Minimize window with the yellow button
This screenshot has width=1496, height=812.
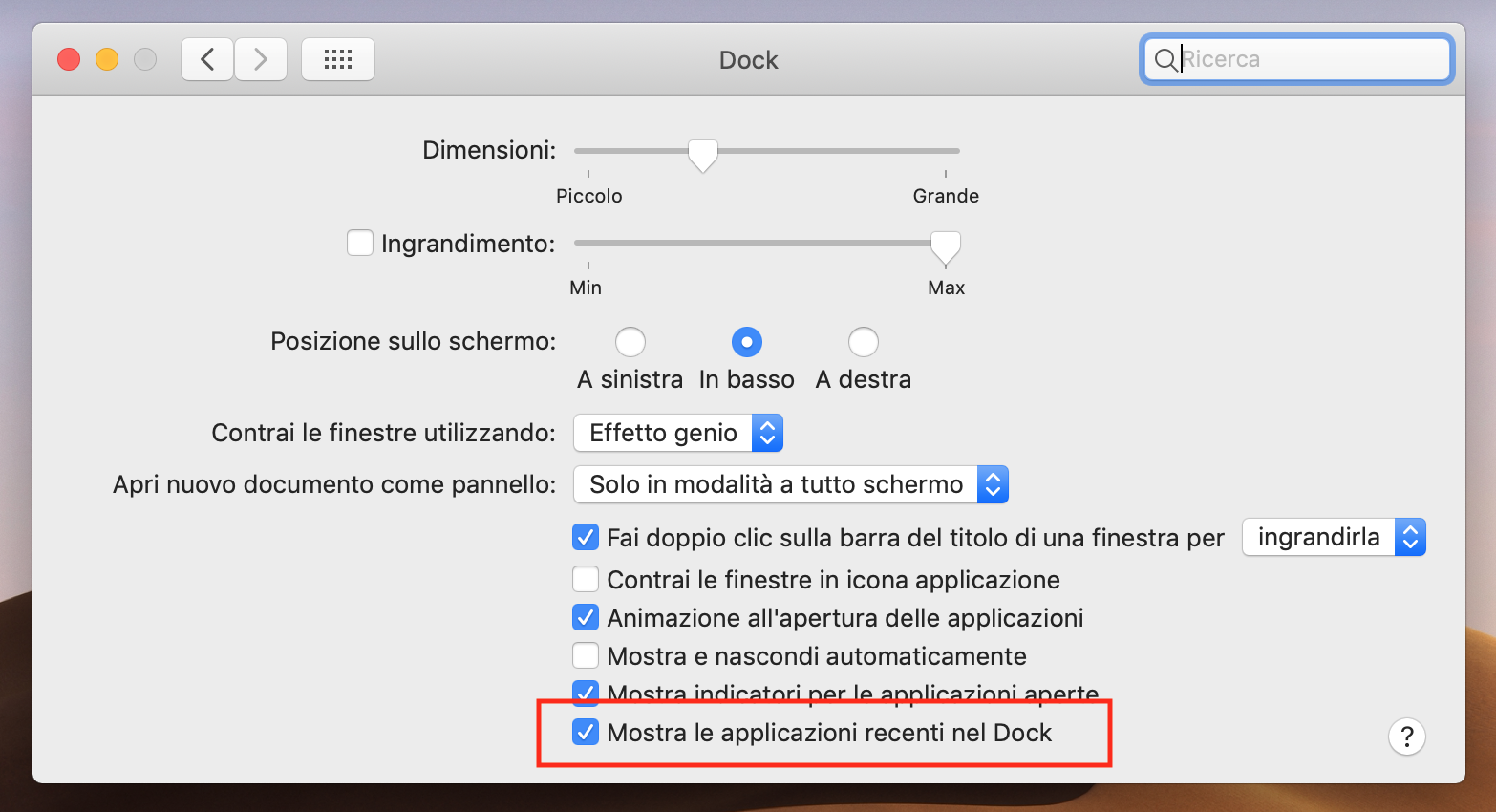click(107, 59)
